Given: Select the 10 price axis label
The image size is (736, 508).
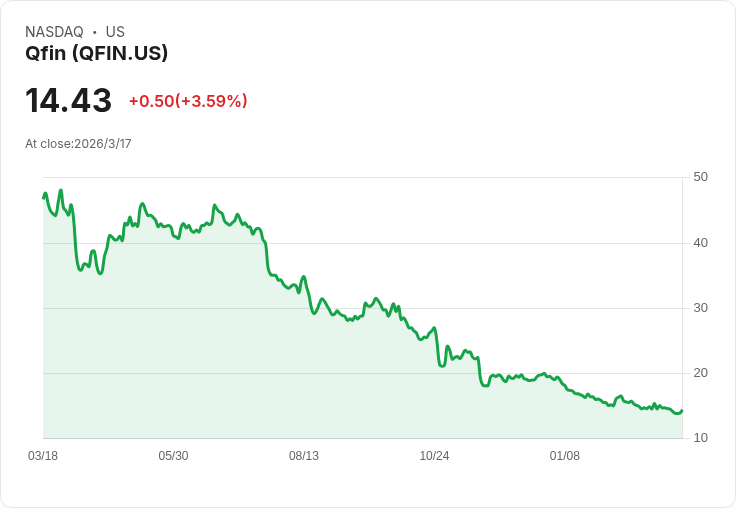Looking at the screenshot, I should (700, 438).
